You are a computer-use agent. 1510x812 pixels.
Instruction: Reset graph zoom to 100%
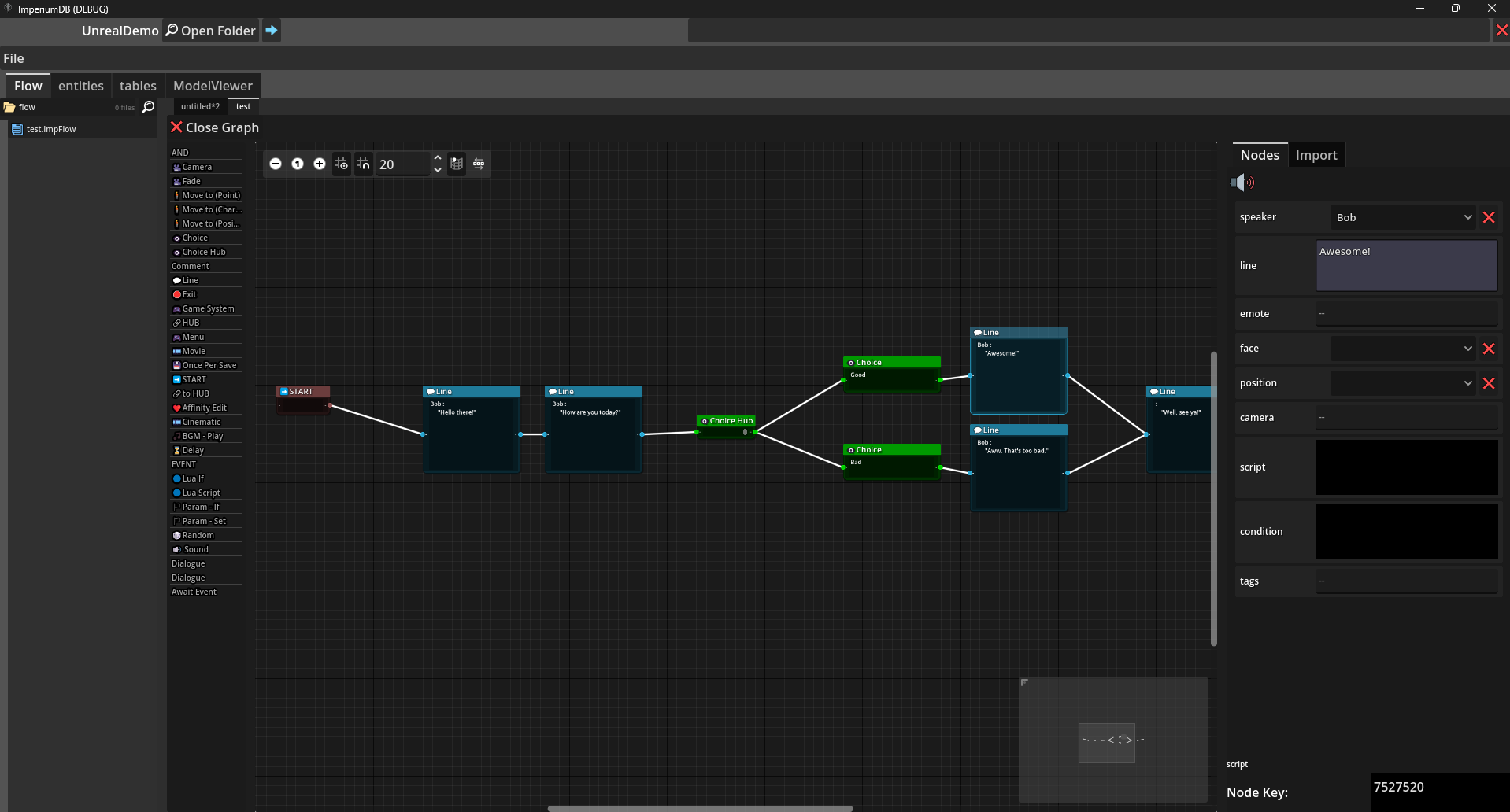coord(298,164)
